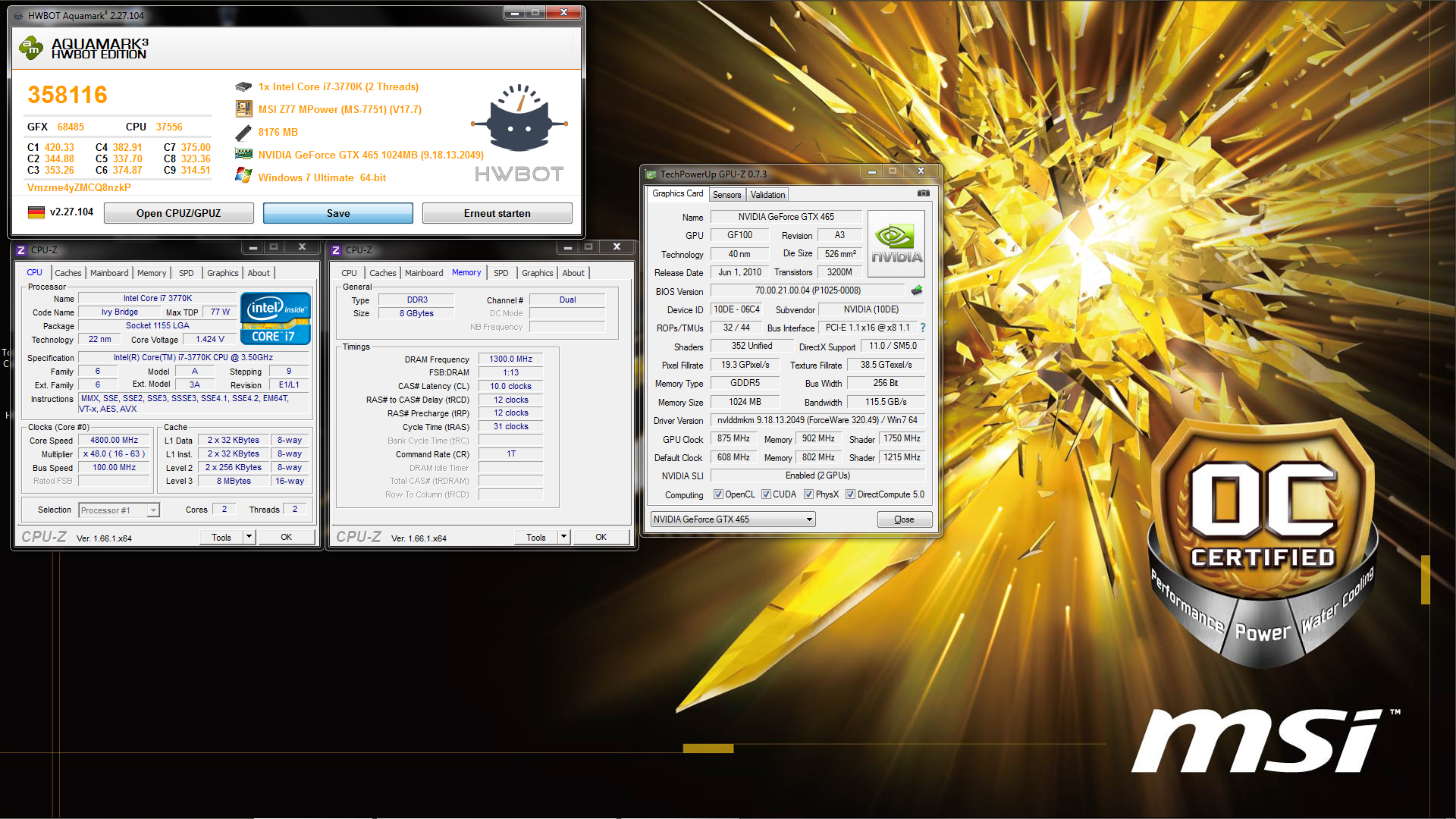Click the NVIDIA logo in GPU-Z
1456x819 pixels.
(896, 243)
